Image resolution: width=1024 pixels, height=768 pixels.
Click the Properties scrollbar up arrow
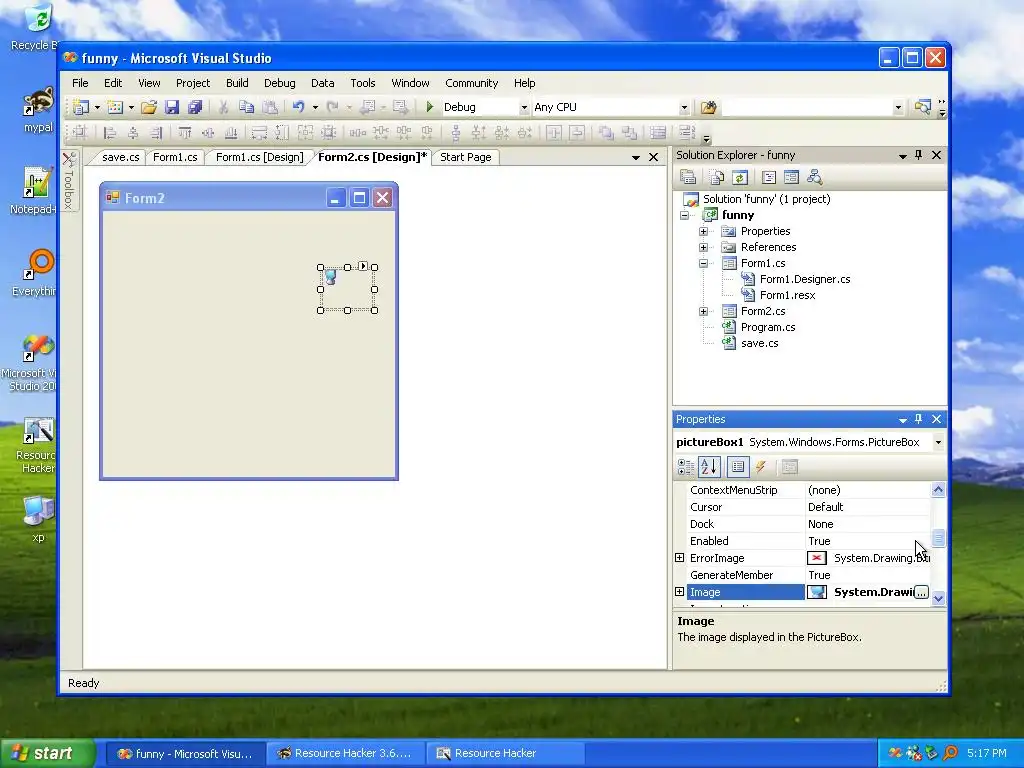[x=938, y=489]
